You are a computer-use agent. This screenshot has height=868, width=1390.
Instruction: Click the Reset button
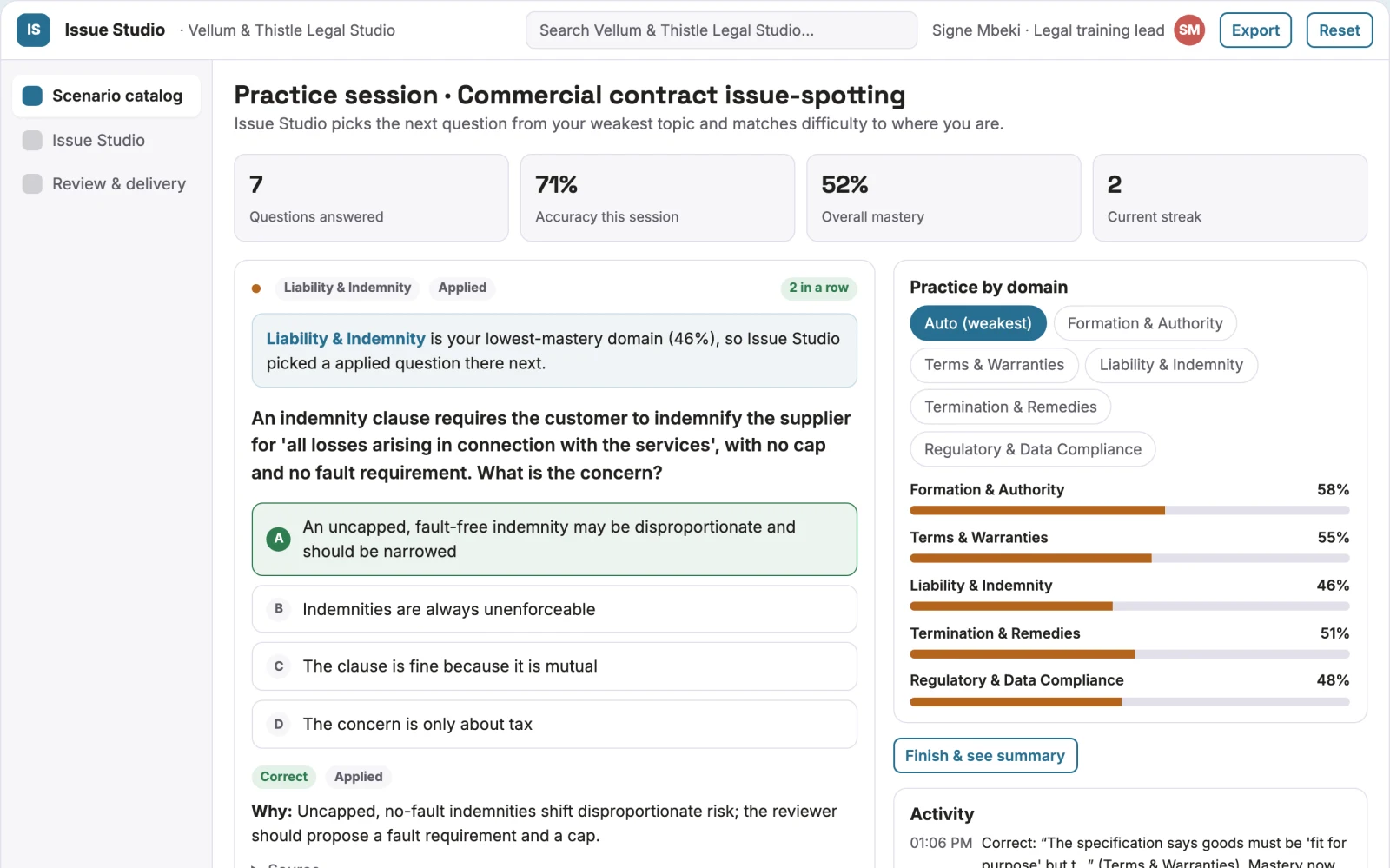1340,30
